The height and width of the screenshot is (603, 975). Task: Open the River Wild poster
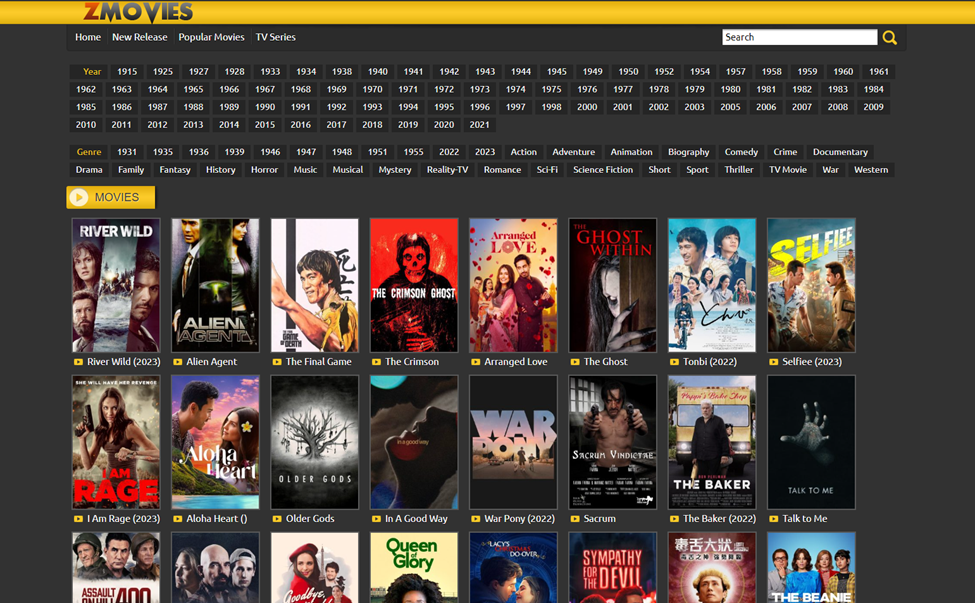click(116, 285)
